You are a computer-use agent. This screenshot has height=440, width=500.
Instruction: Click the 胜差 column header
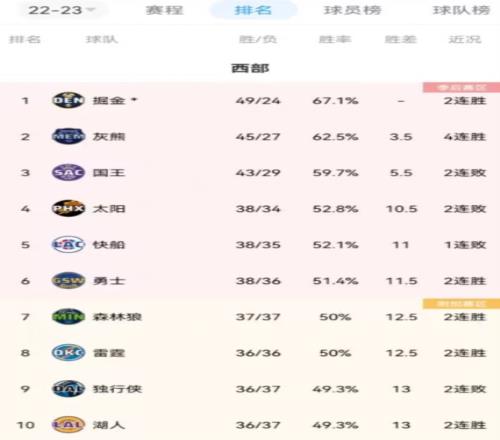coord(401,40)
